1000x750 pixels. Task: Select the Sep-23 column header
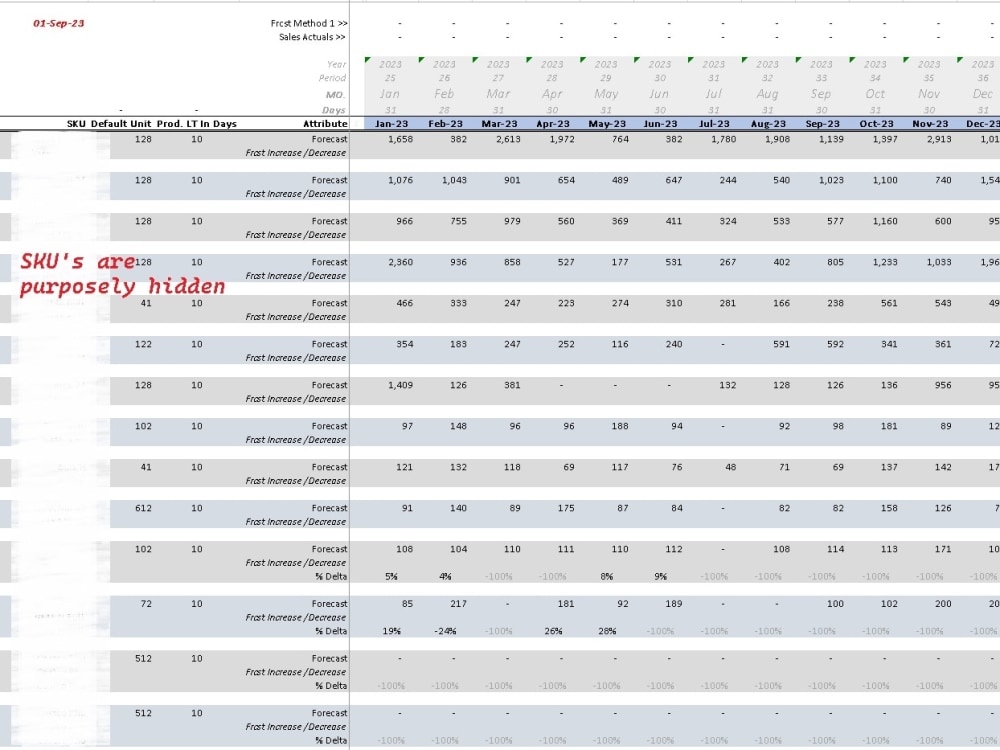(822, 124)
